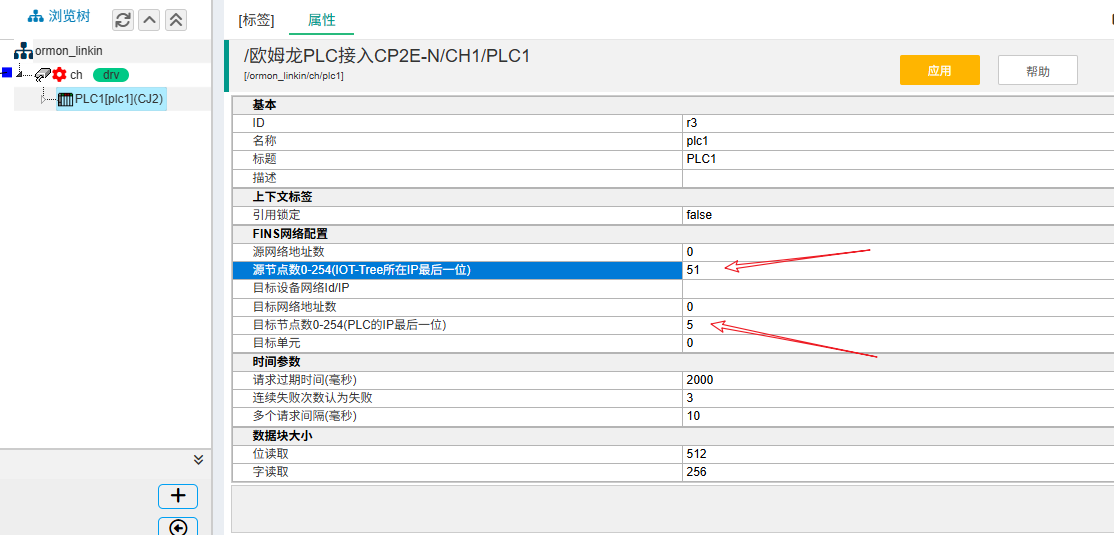1114x535 pixels.
Task: Click the orange 应用 button
Action: tap(940, 70)
